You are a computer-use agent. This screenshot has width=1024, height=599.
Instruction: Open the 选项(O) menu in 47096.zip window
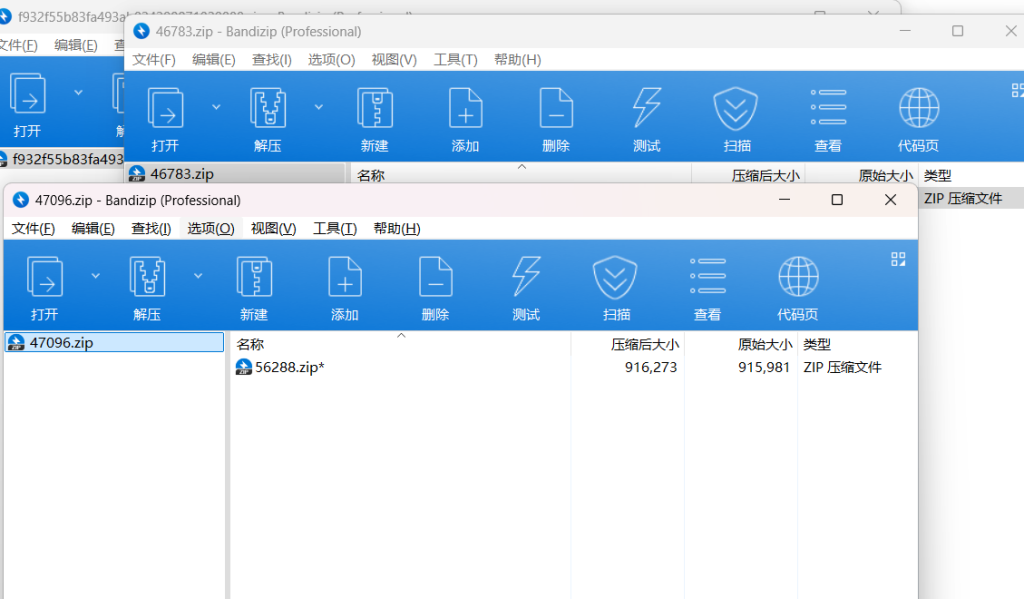pyautogui.click(x=210, y=229)
